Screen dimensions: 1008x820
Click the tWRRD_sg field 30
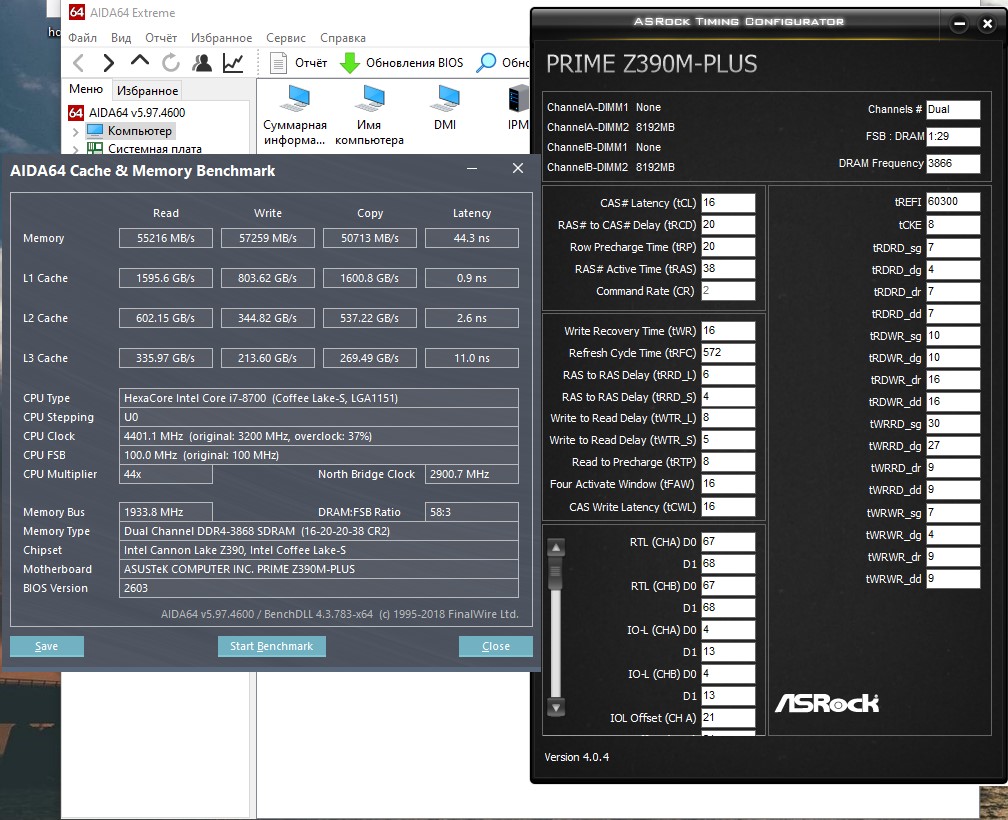(x=953, y=423)
